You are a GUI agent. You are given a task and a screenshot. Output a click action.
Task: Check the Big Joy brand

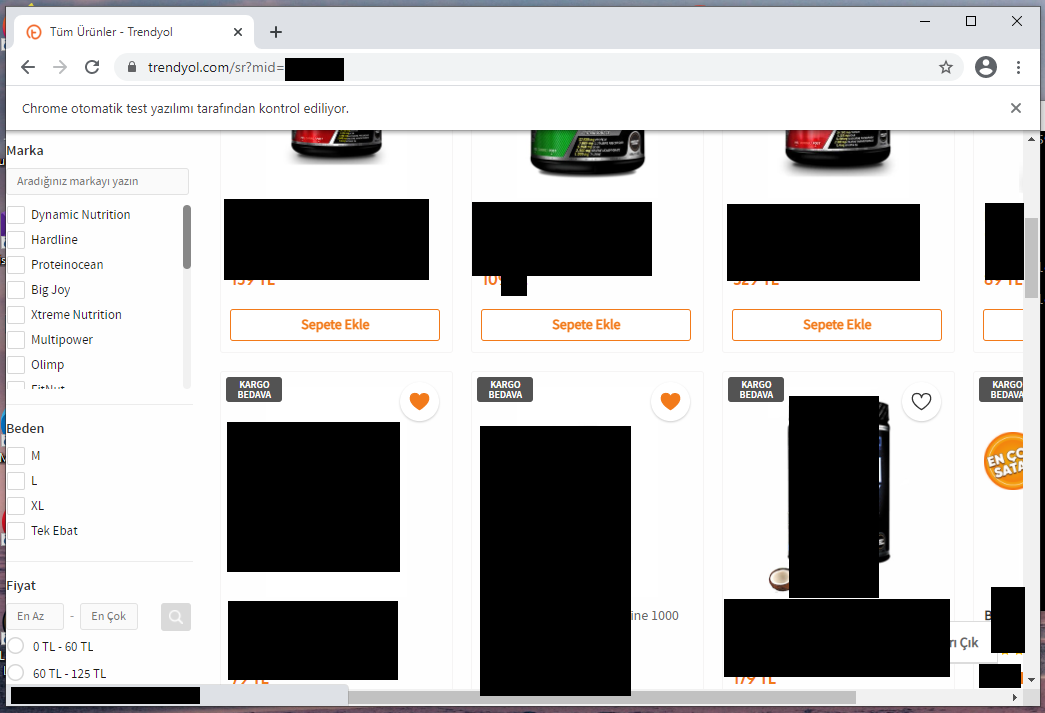coord(17,290)
